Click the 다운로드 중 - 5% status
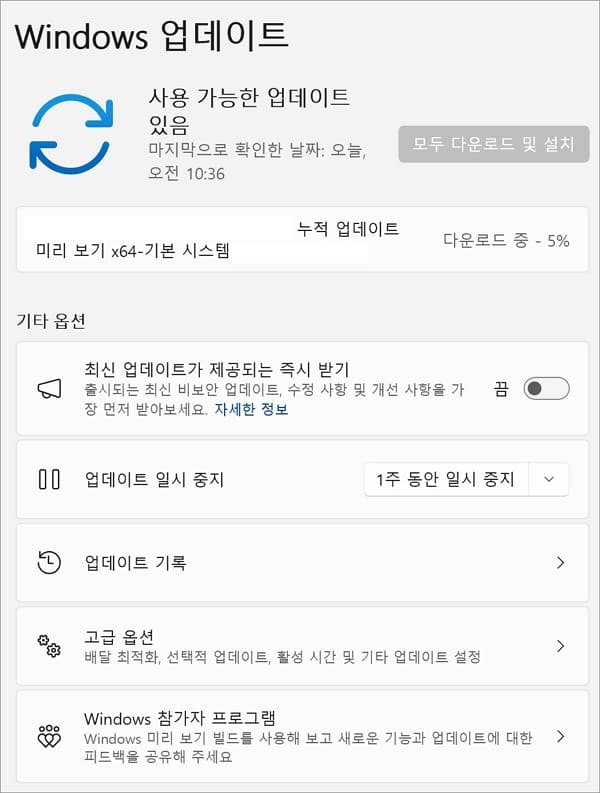 [x=506, y=240]
